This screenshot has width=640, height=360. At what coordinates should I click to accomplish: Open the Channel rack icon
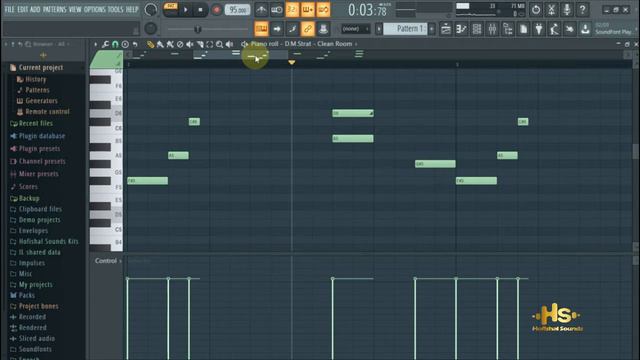pyautogui.click(x=477, y=29)
